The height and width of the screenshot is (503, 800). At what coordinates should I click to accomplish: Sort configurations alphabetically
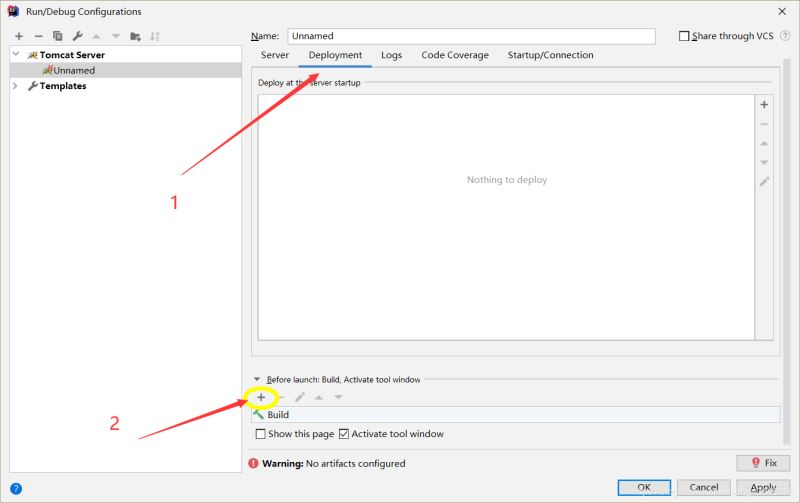(x=155, y=36)
